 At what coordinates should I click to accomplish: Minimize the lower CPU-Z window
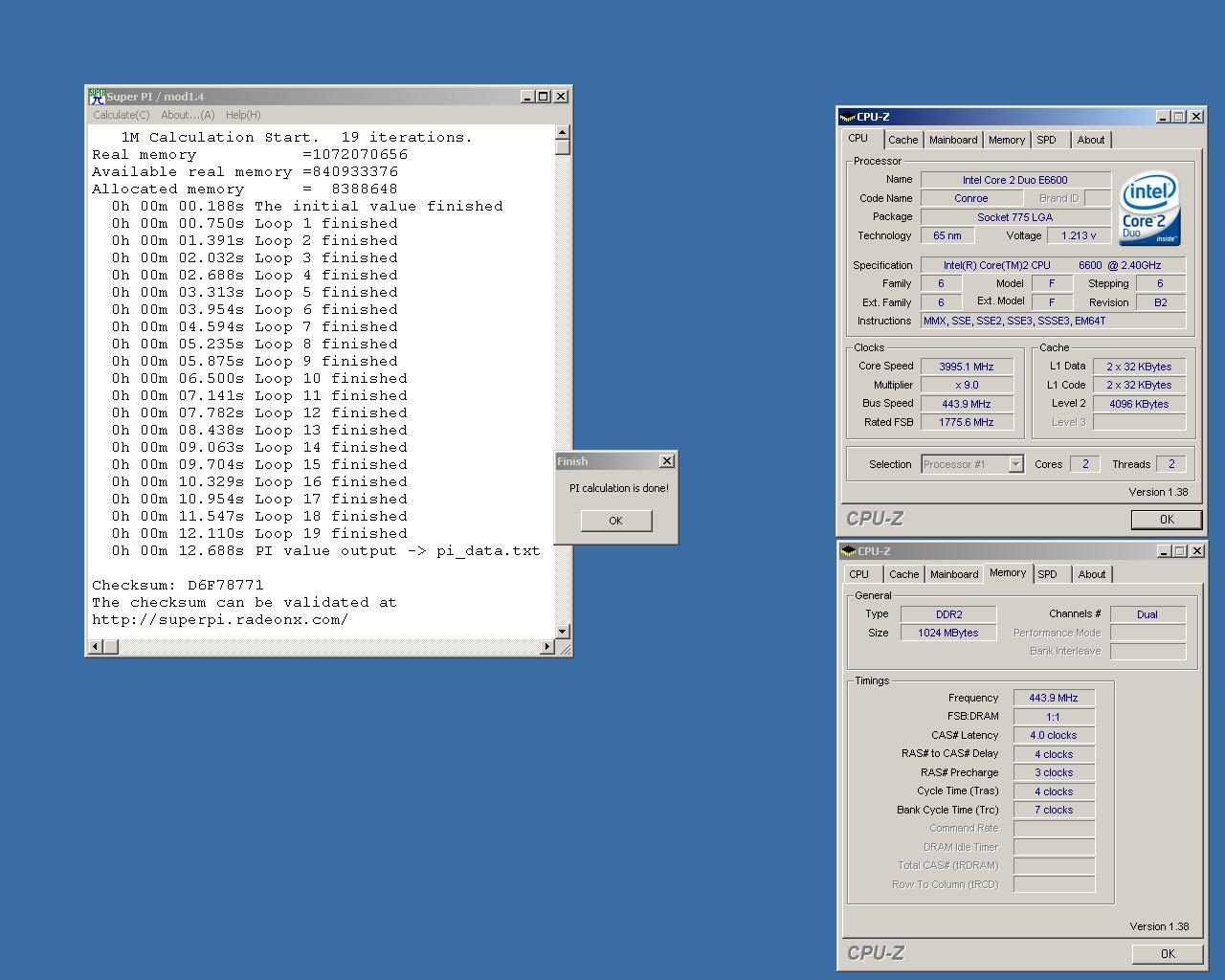pos(1164,551)
